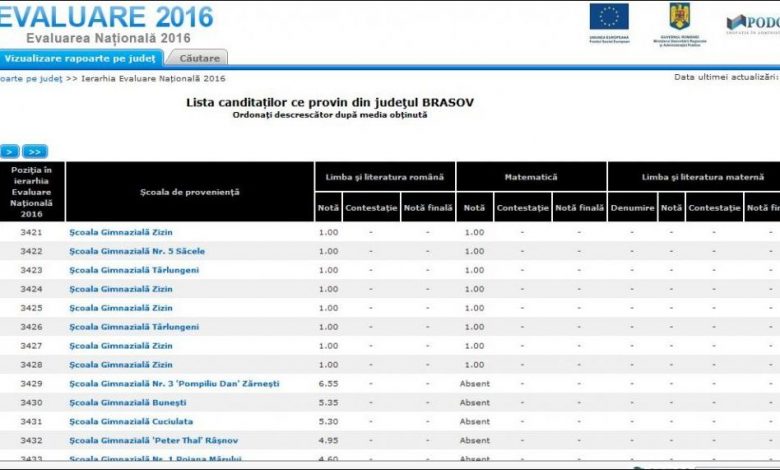Select Vizualizare rapoarte pe județ tab
The width and height of the screenshot is (780, 470).
80,58
